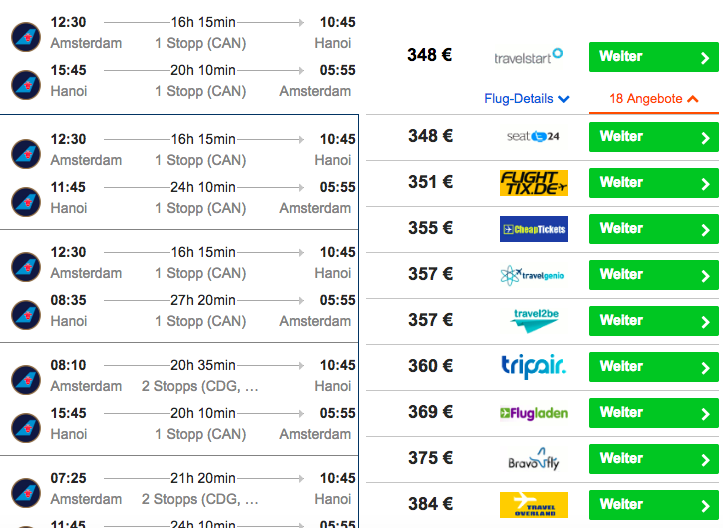Screen dimensions: 723x528
Task: Click the travel2be logo
Action: click(x=535, y=320)
